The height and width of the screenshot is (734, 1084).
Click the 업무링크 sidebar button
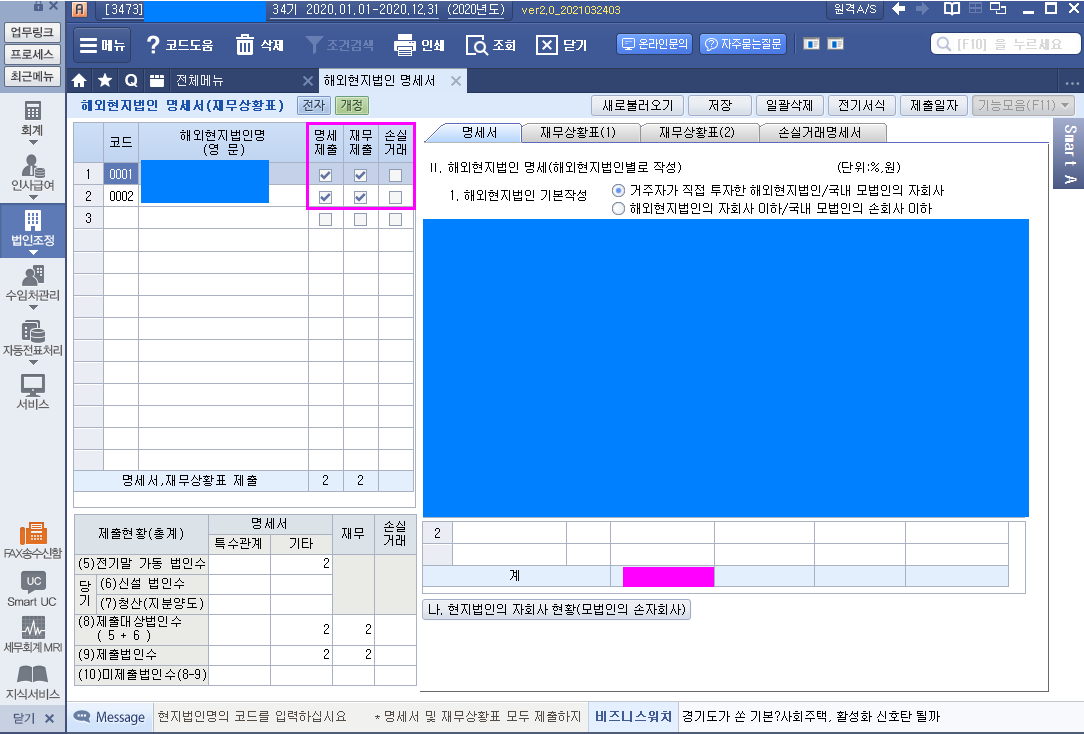tap(32, 32)
